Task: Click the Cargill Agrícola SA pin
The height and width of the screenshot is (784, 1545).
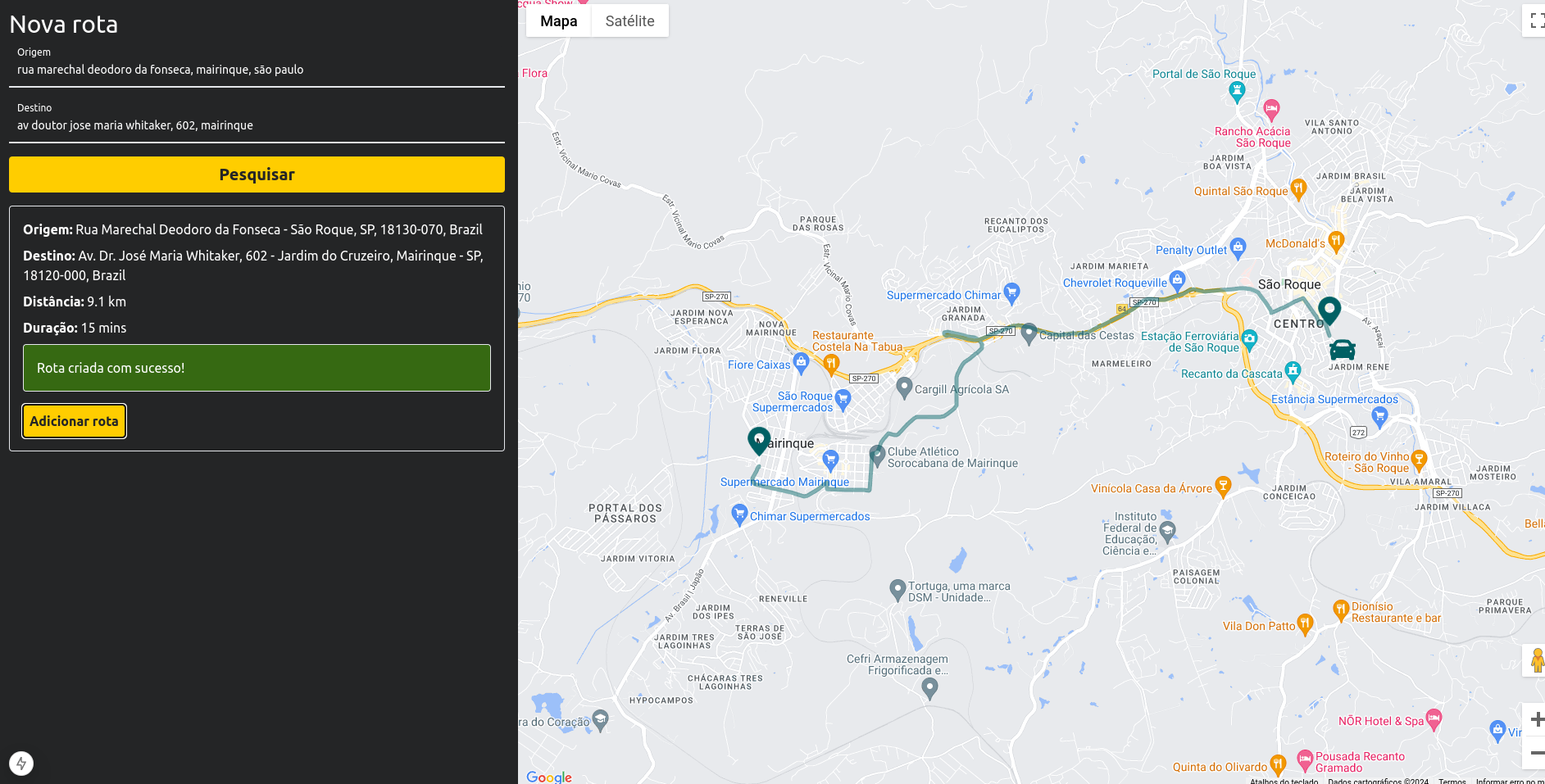Action: (x=904, y=387)
